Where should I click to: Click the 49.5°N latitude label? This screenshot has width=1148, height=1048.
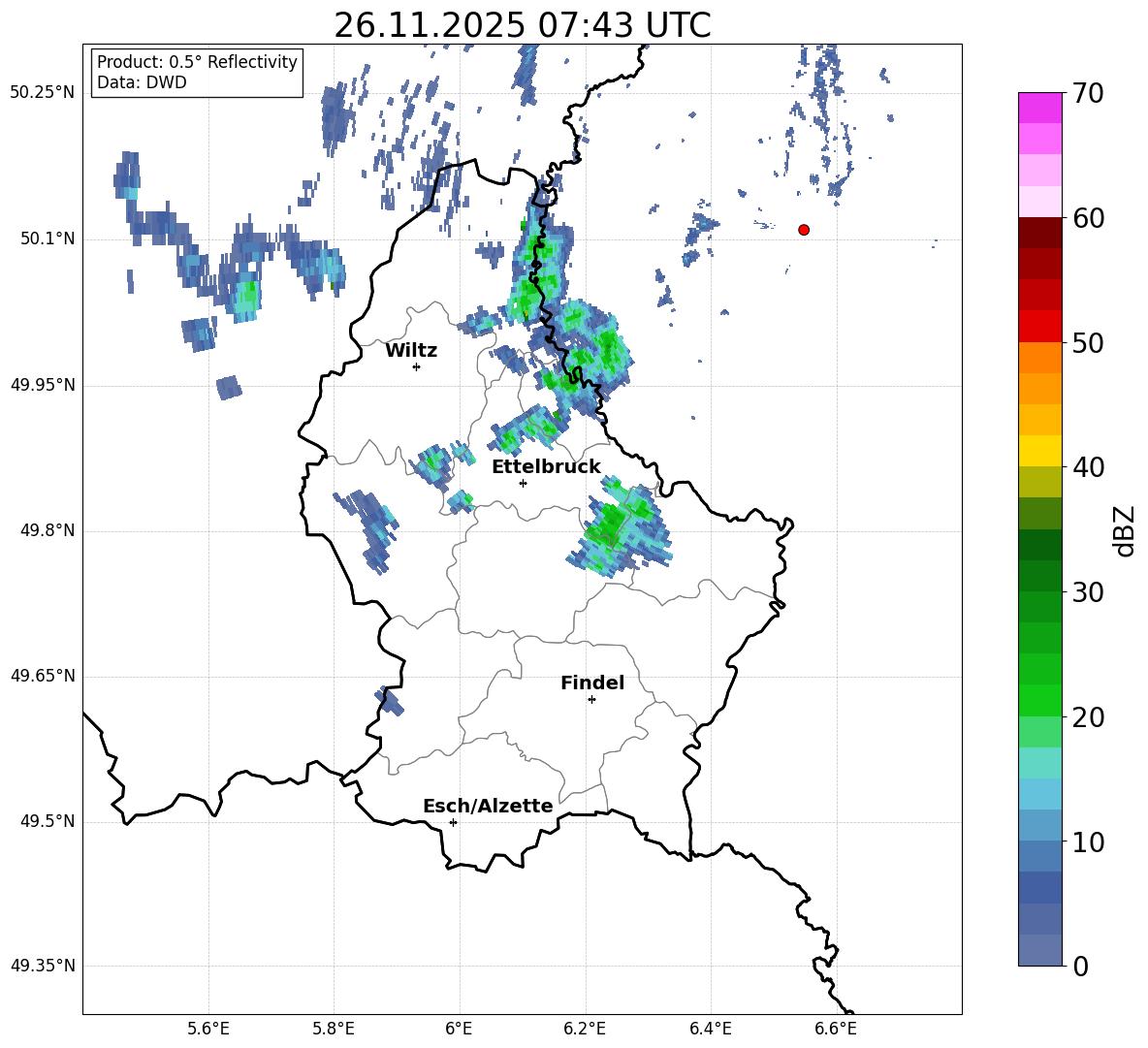point(48,821)
